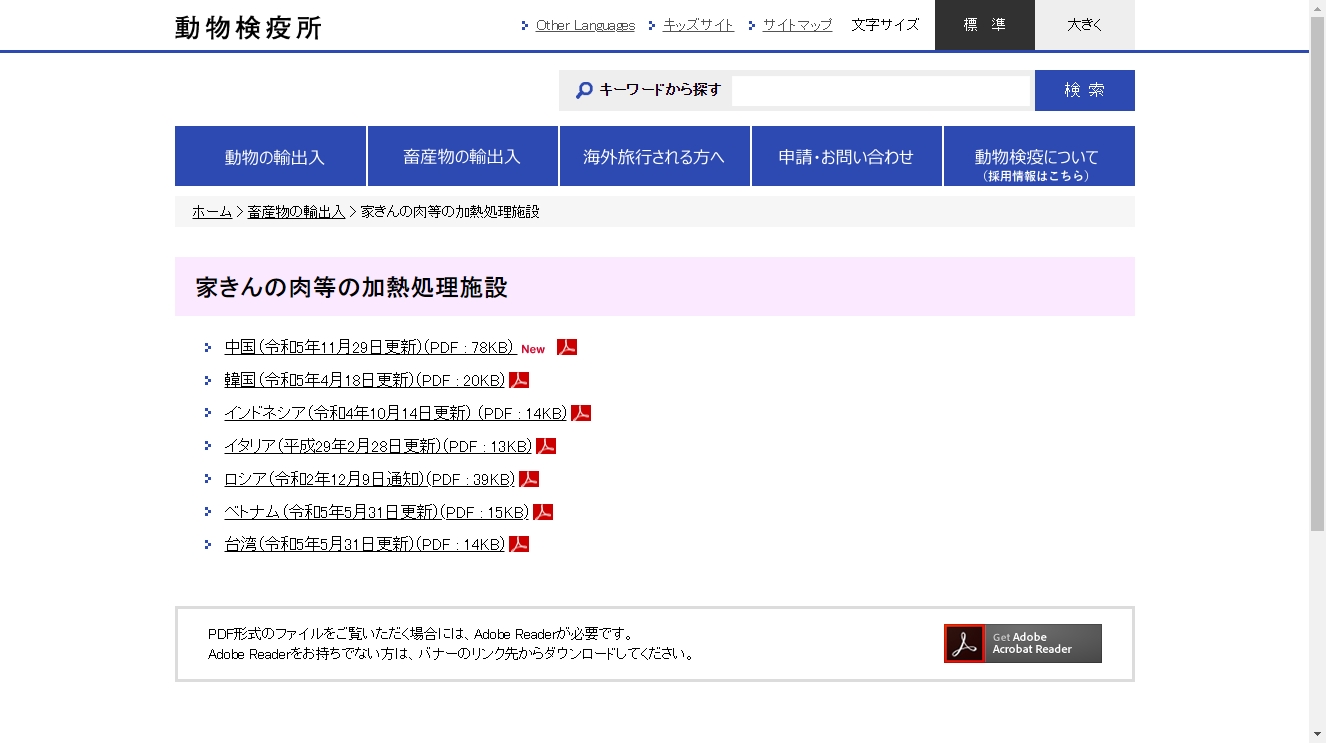
Task: Set text size to 標準
Action: coord(984,25)
